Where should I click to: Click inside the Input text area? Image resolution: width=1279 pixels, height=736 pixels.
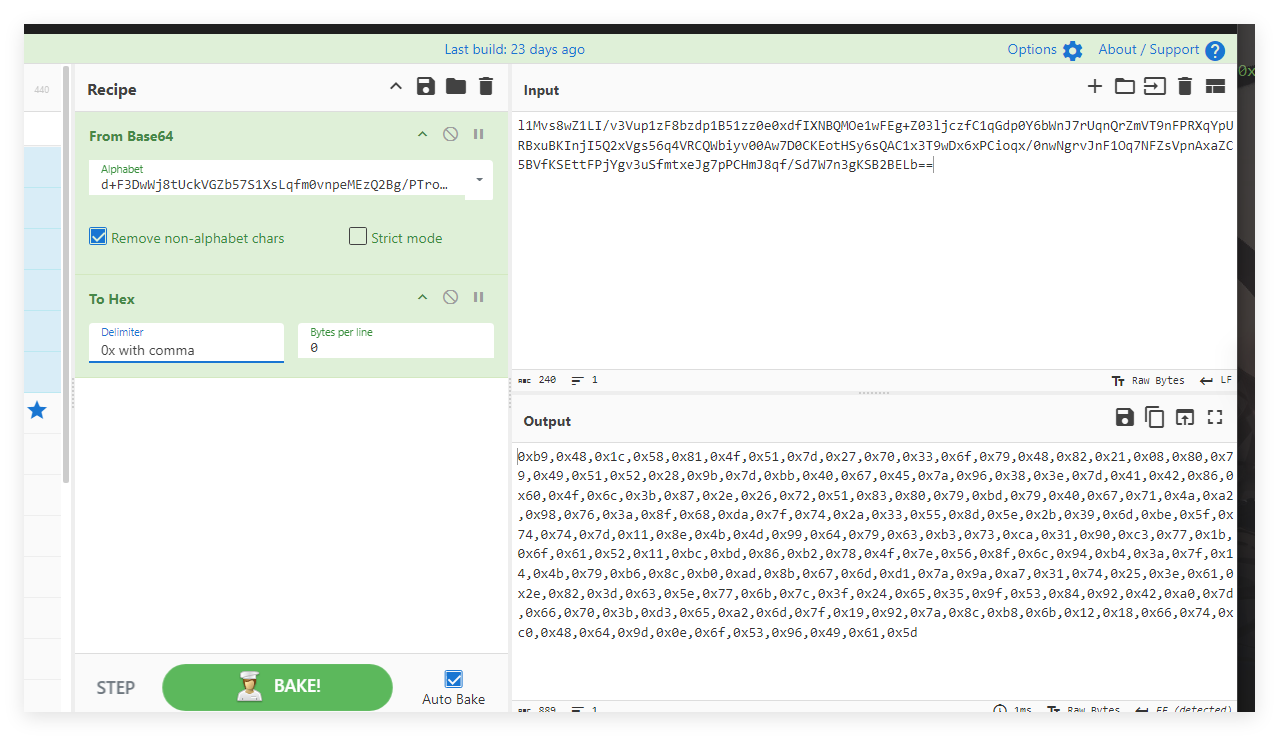point(874,240)
